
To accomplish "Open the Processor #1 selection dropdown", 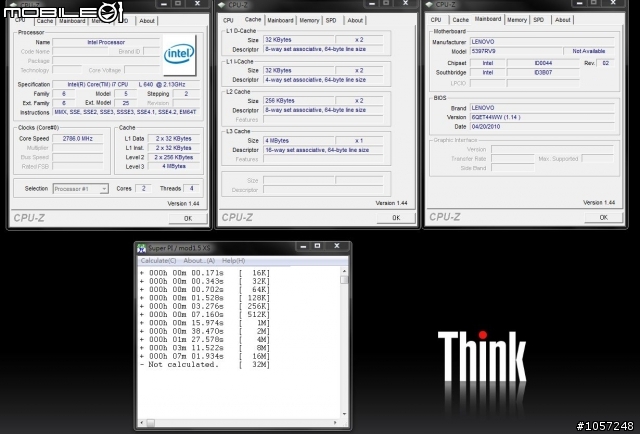I will [81, 189].
